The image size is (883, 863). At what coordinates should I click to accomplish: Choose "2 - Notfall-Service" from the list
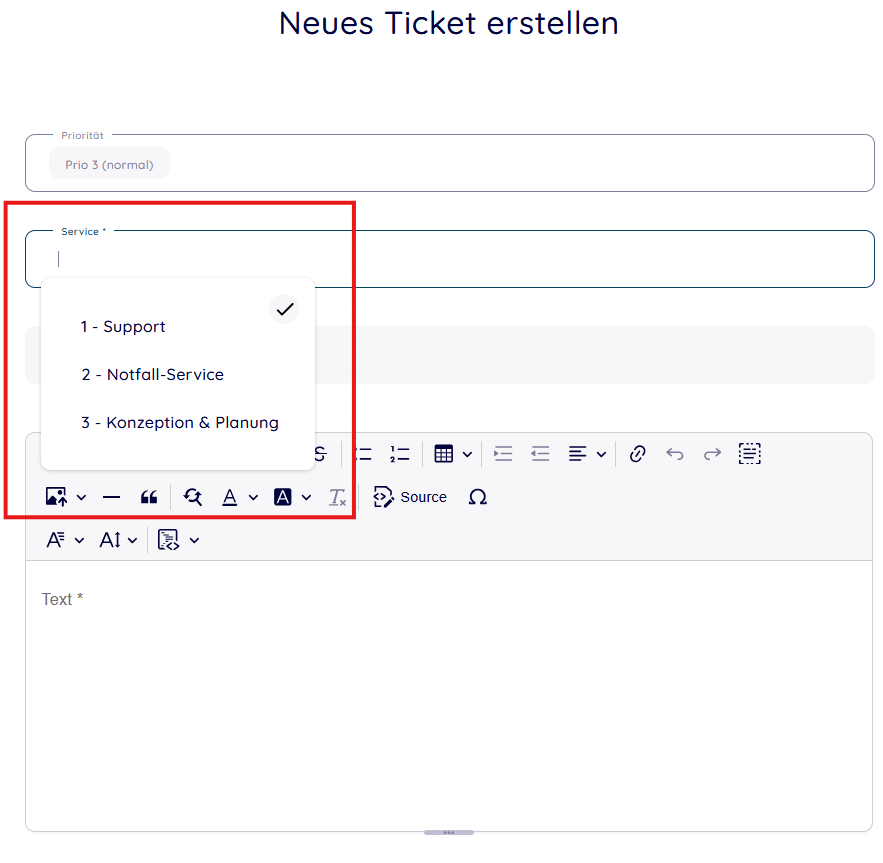tap(152, 375)
